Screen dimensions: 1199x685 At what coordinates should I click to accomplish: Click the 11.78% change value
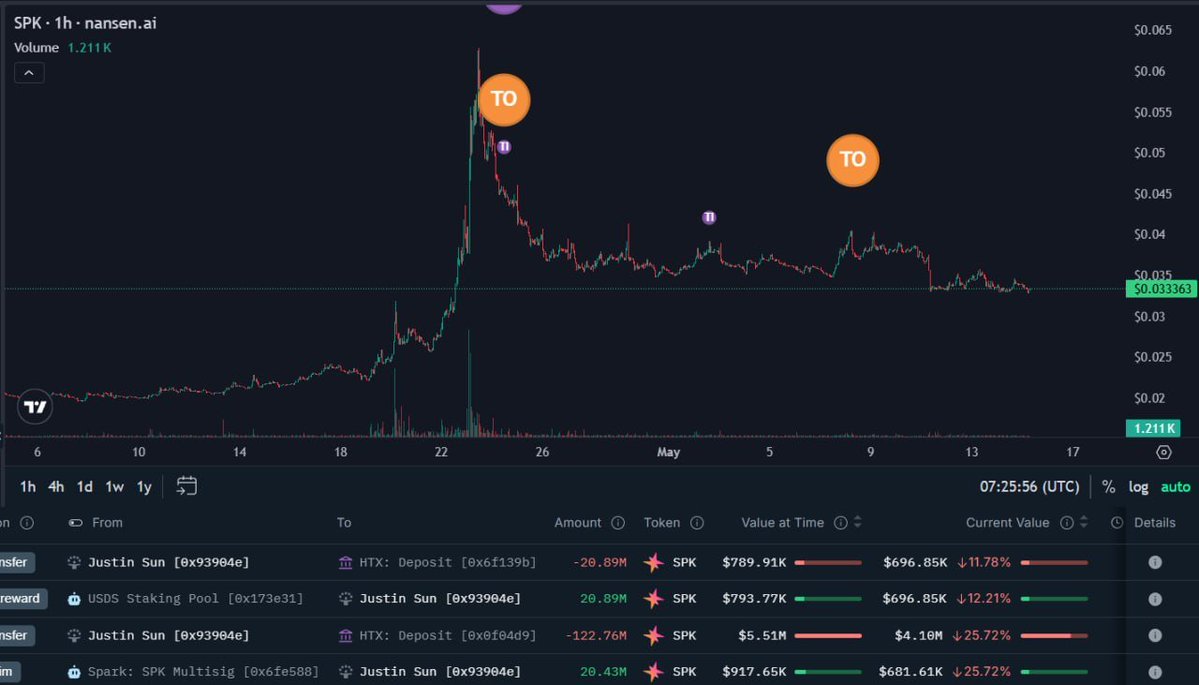[984, 563]
